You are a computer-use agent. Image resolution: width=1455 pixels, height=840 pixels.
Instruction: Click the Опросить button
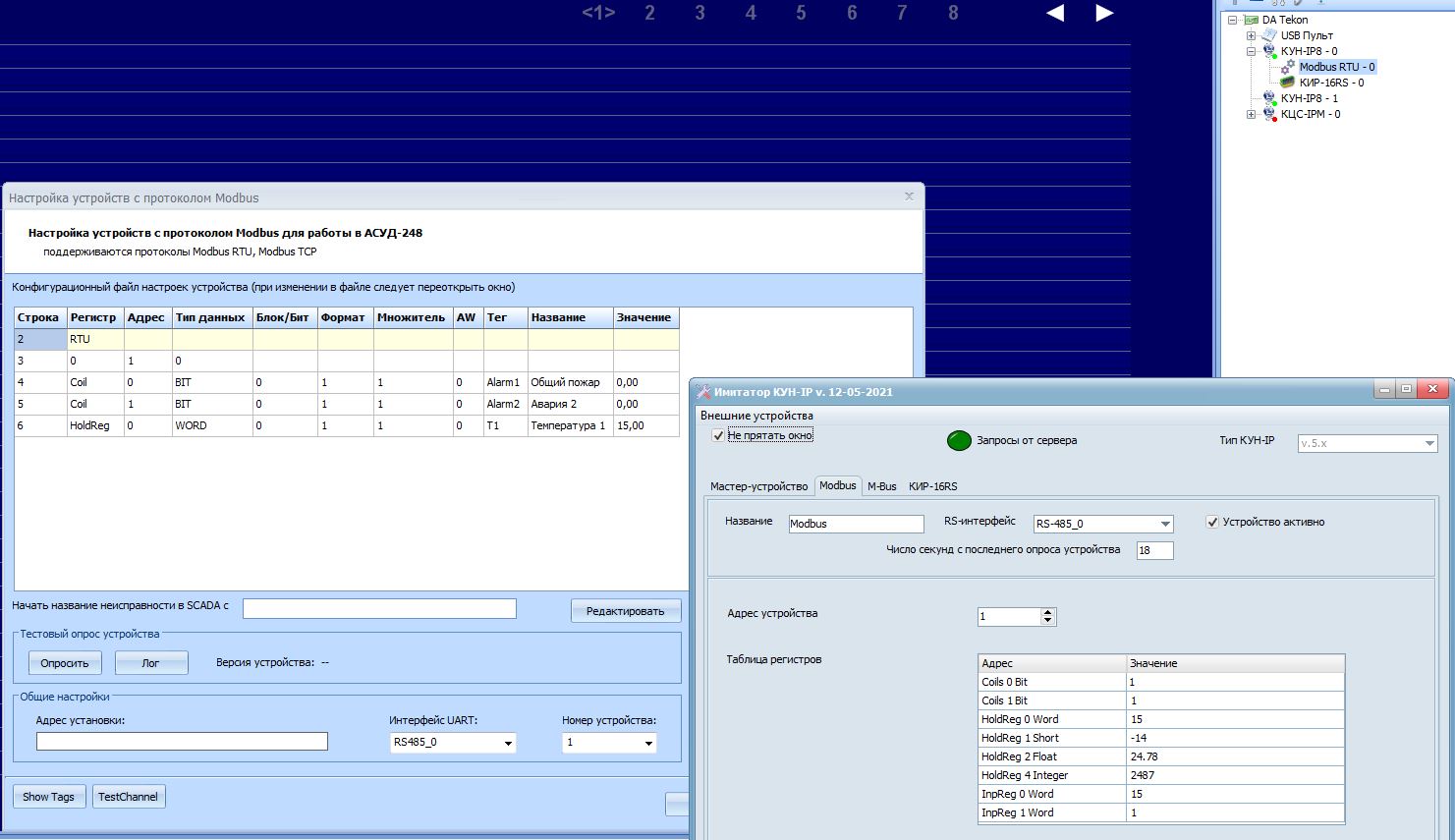click(x=65, y=663)
